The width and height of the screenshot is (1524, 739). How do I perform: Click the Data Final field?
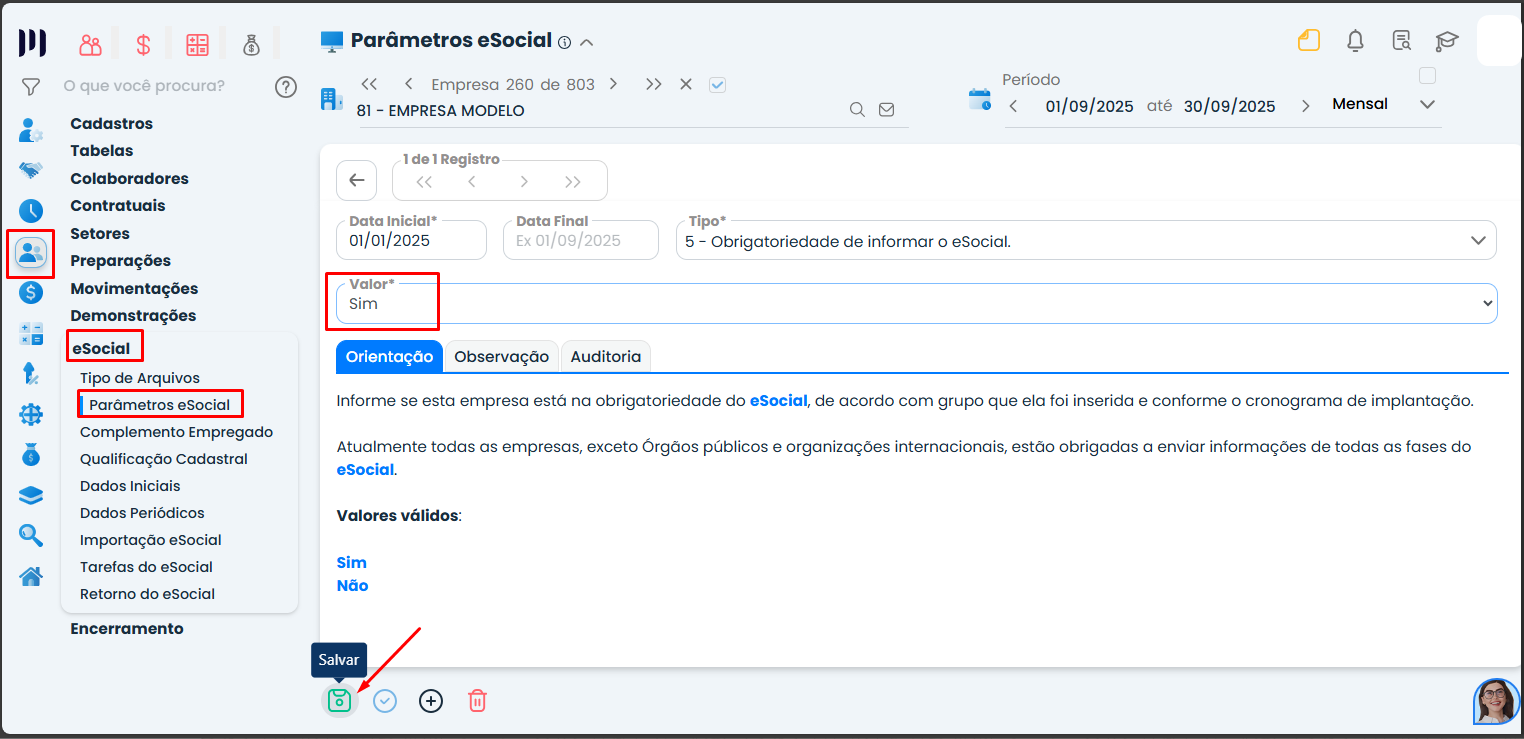(581, 241)
